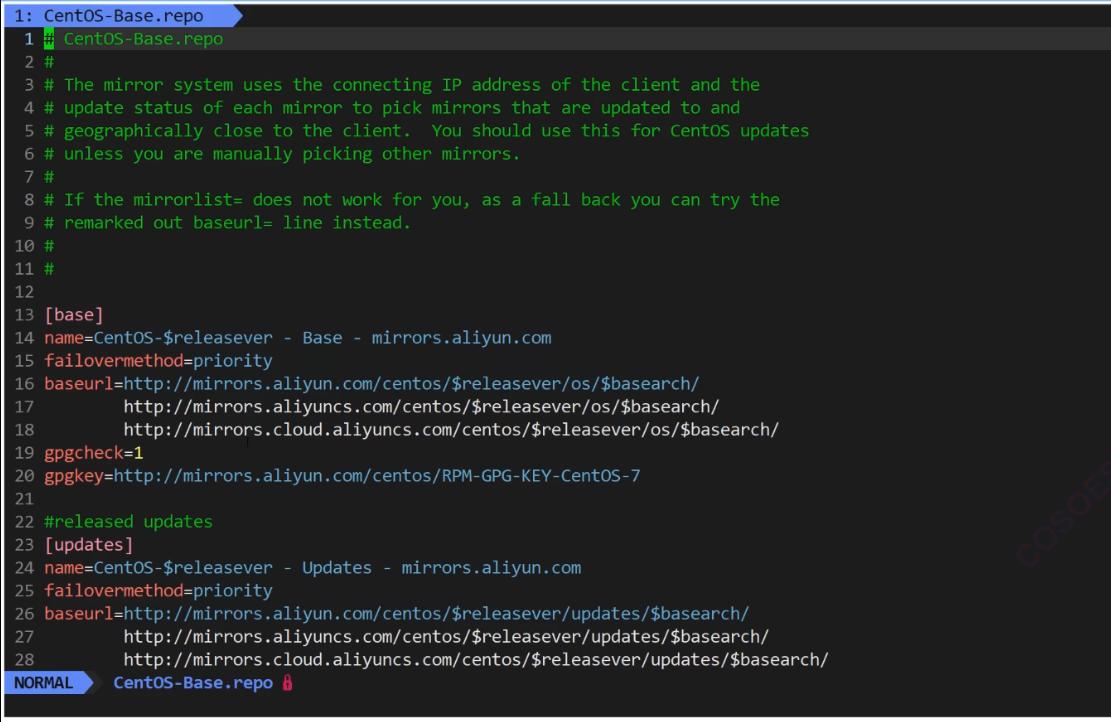Click the comment 'update status of each mirror'
Viewport: 1111px width, 722px height.
click(x=392, y=108)
